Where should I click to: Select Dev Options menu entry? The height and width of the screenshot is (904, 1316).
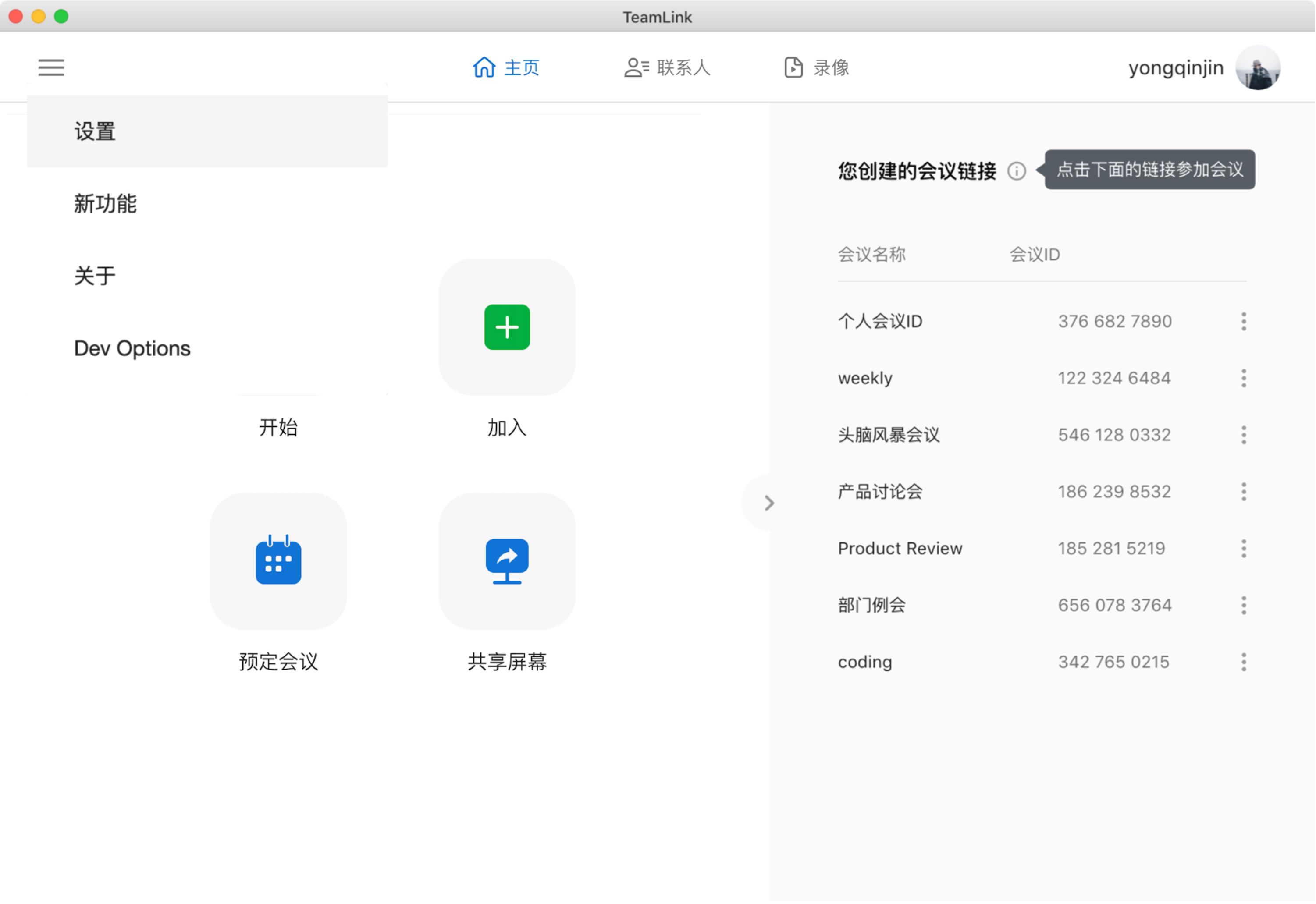point(132,348)
